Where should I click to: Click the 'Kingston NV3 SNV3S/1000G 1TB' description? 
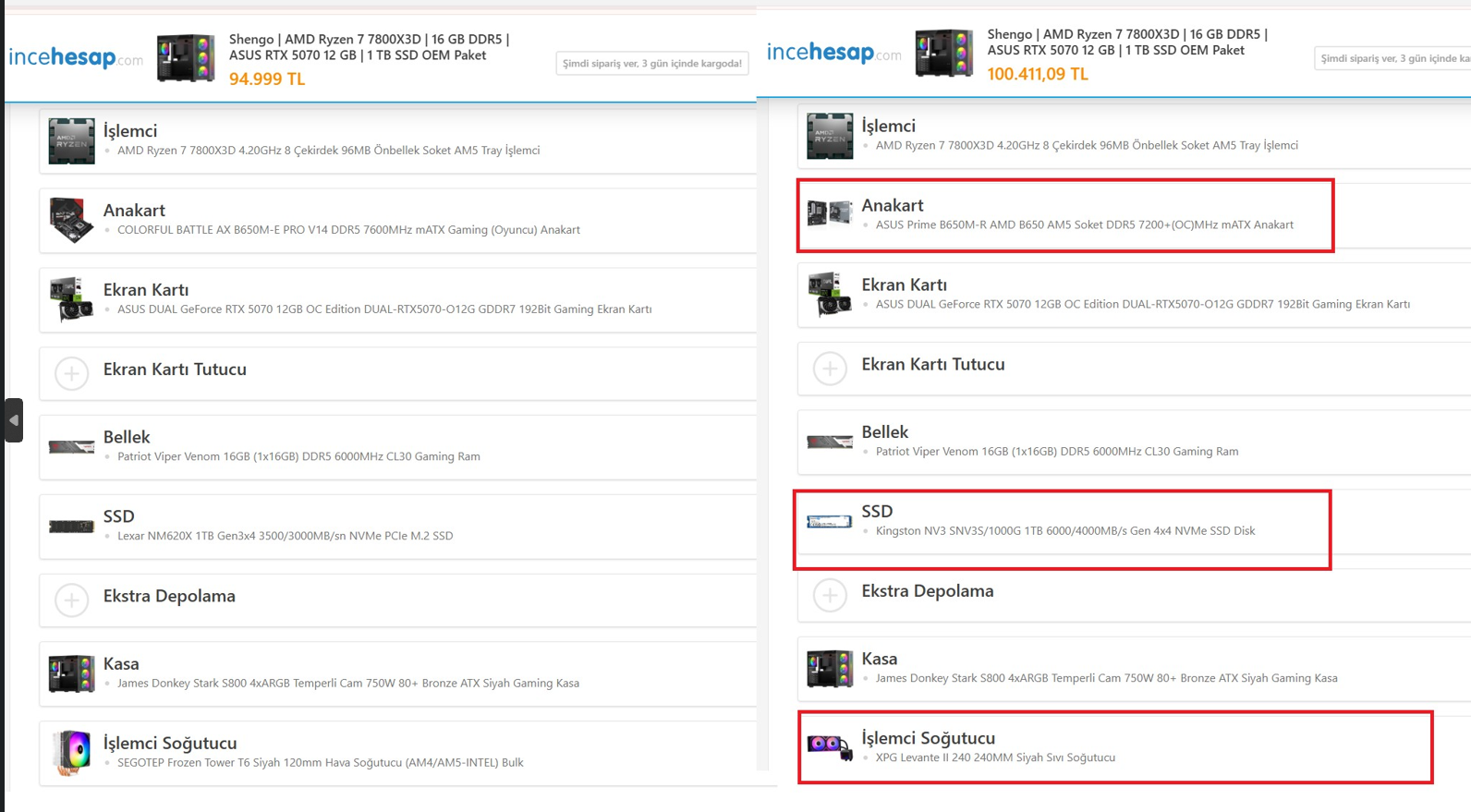pyautogui.click(x=1065, y=531)
